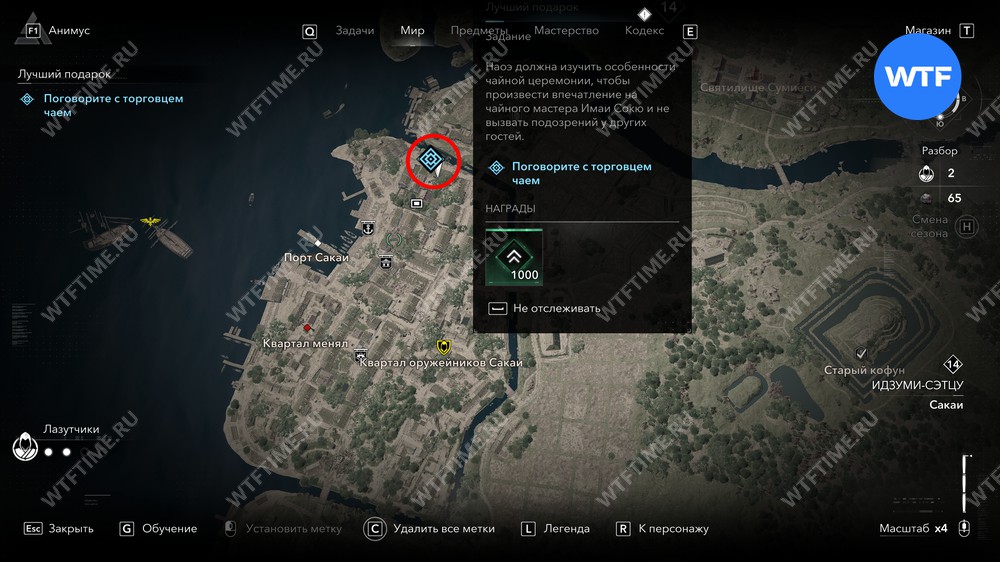Switch to the Кодекс tab
The image size is (1000, 562).
point(644,30)
